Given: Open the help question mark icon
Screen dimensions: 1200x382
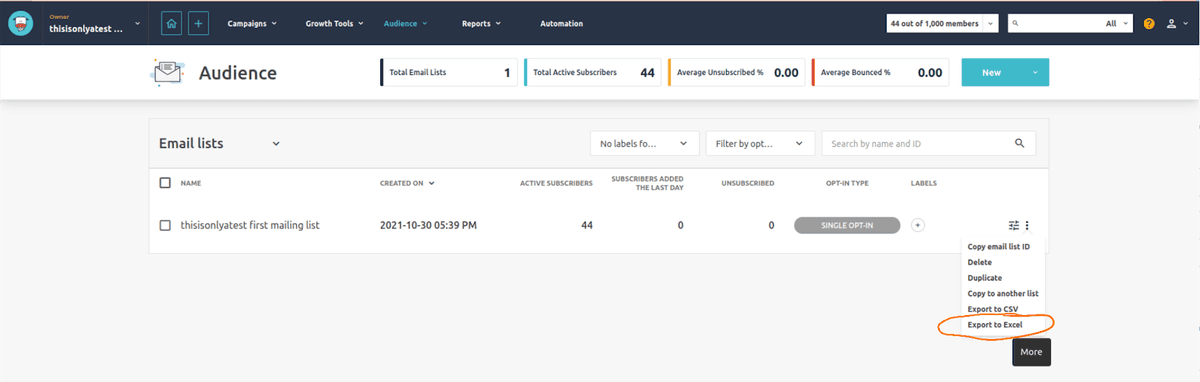Looking at the screenshot, I should (x=1149, y=23).
